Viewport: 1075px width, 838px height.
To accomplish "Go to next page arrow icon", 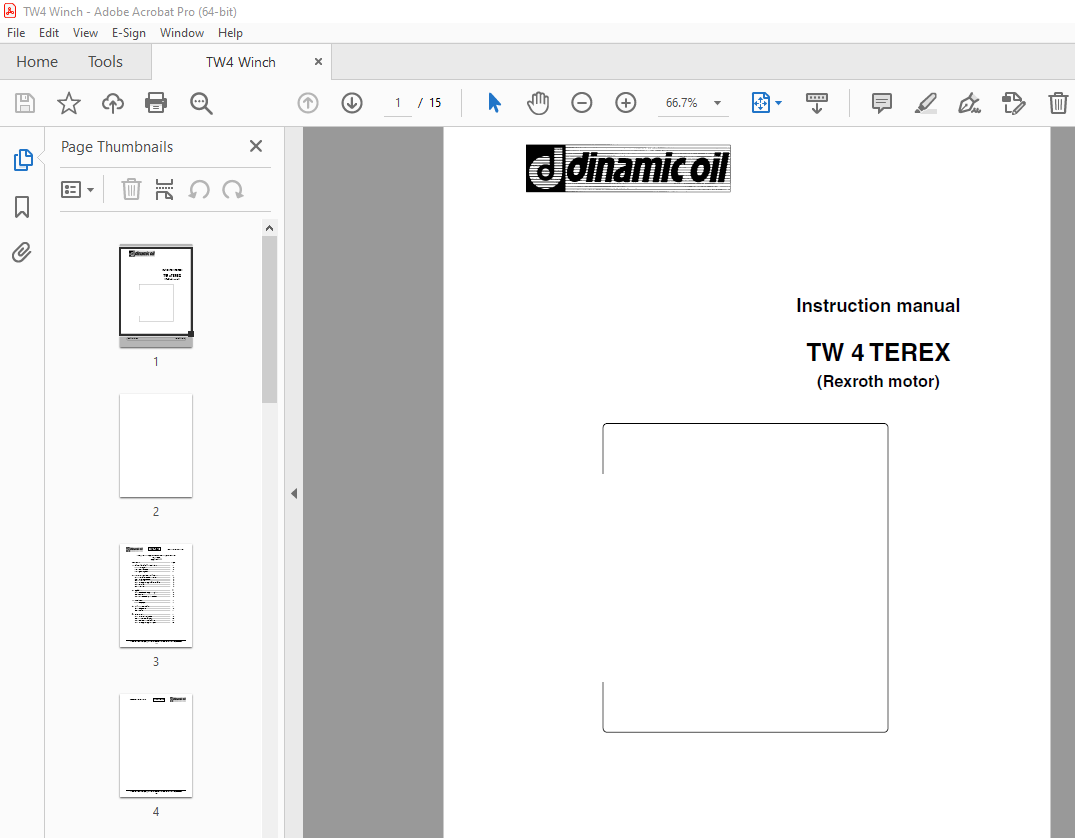I will pyautogui.click(x=352, y=103).
